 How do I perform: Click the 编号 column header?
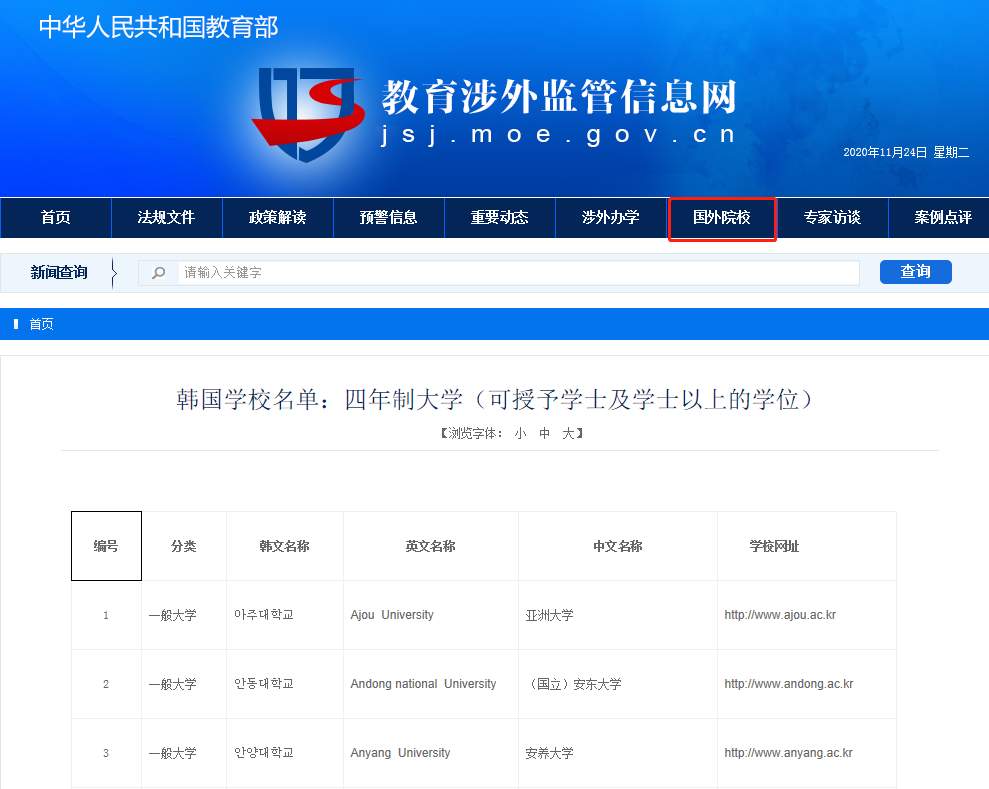point(106,546)
